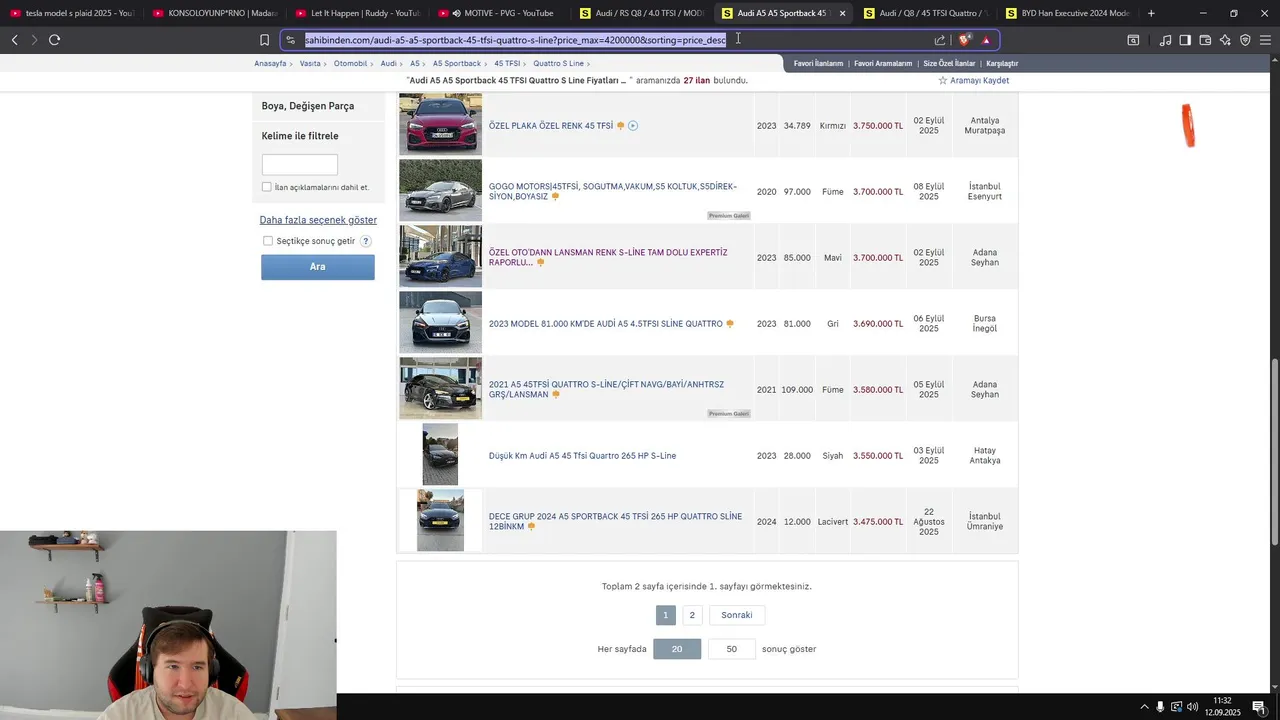Click the Kelime ile filtrele input field

point(300,165)
